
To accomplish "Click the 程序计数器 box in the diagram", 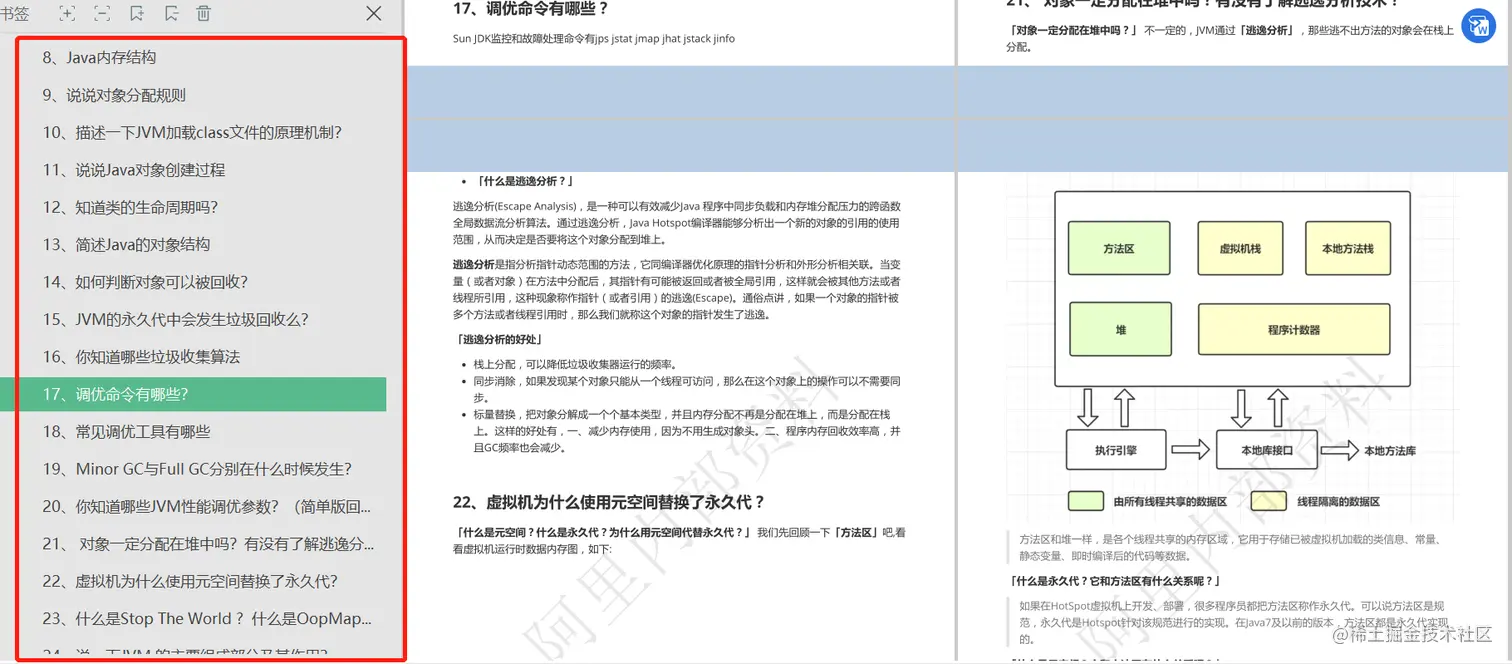I will [x=1294, y=329].
